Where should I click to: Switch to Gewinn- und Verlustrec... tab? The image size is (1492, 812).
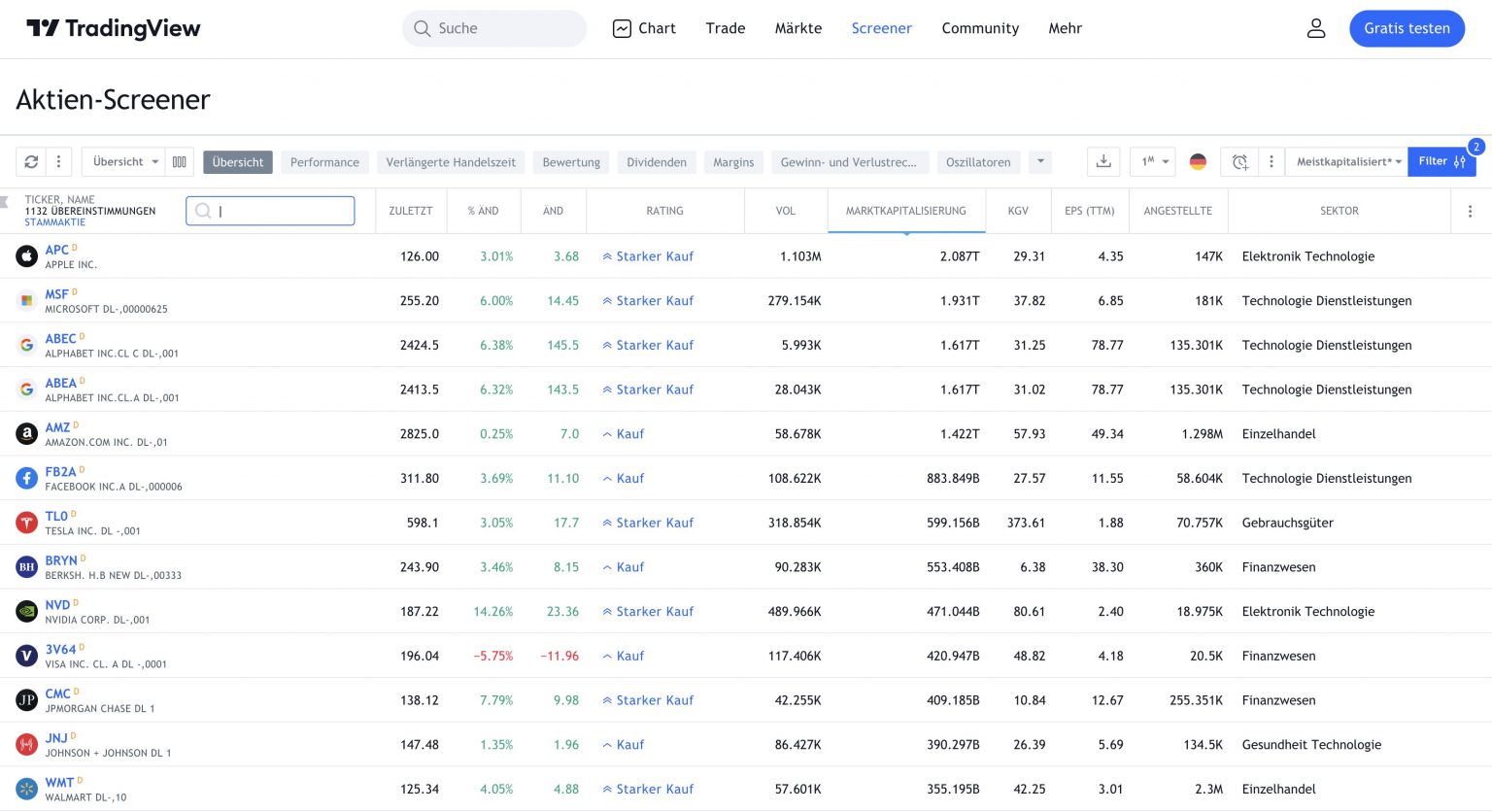tap(849, 162)
